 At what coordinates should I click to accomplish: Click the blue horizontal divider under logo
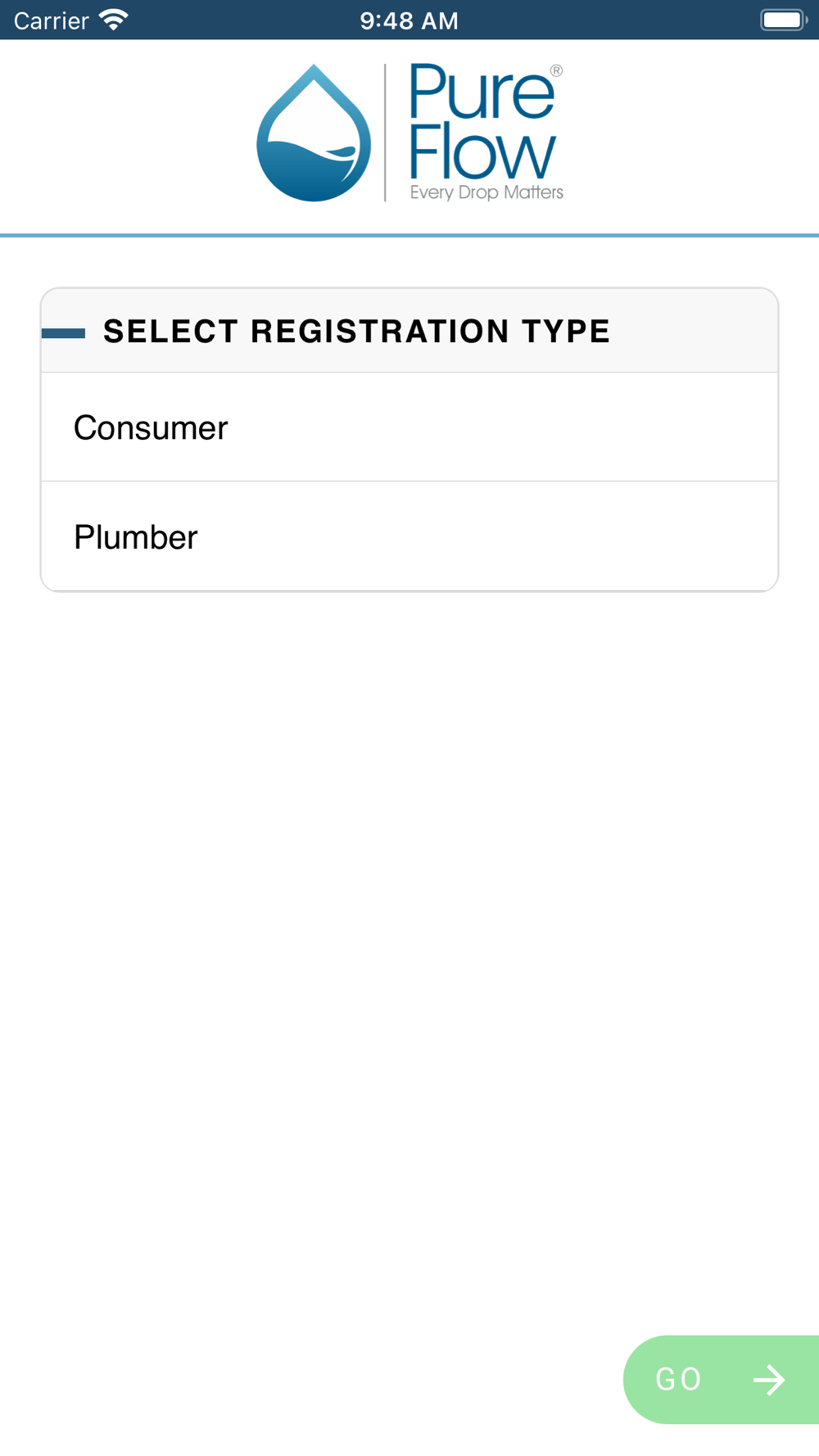click(409, 236)
